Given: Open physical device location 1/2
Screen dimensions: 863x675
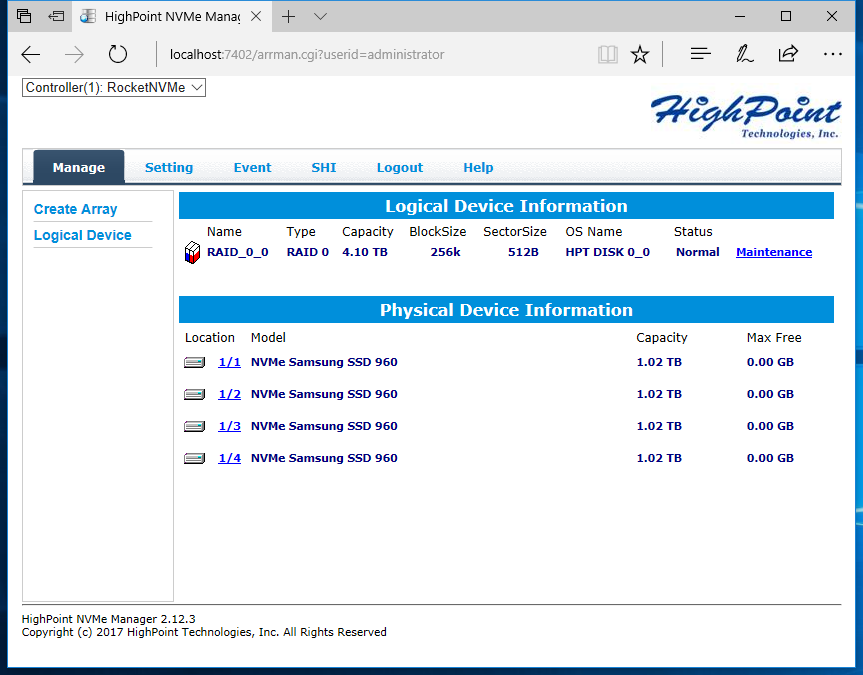Looking at the screenshot, I should coord(230,394).
